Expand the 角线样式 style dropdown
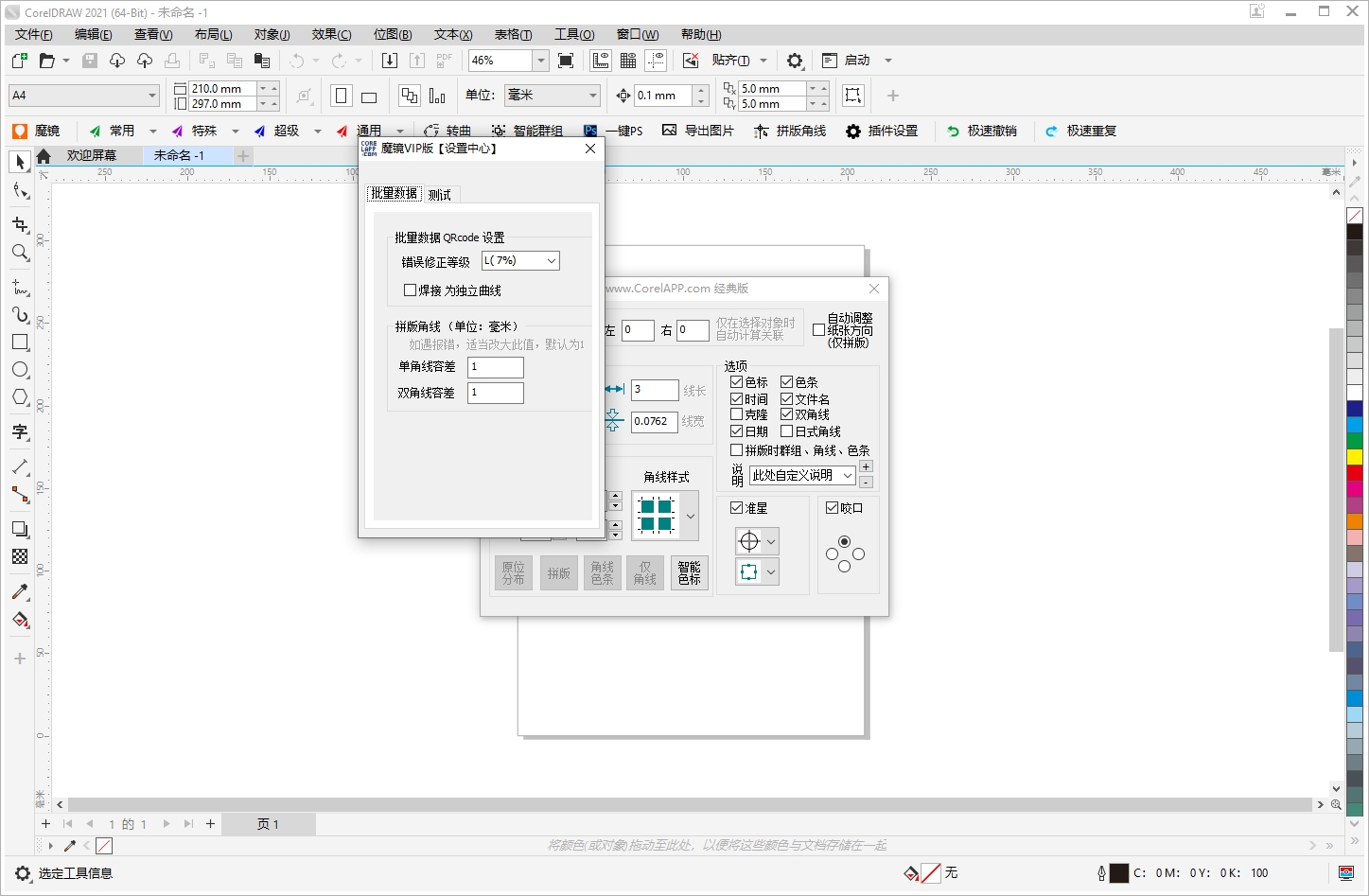The image size is (1369, 896). tap(691, 516)
